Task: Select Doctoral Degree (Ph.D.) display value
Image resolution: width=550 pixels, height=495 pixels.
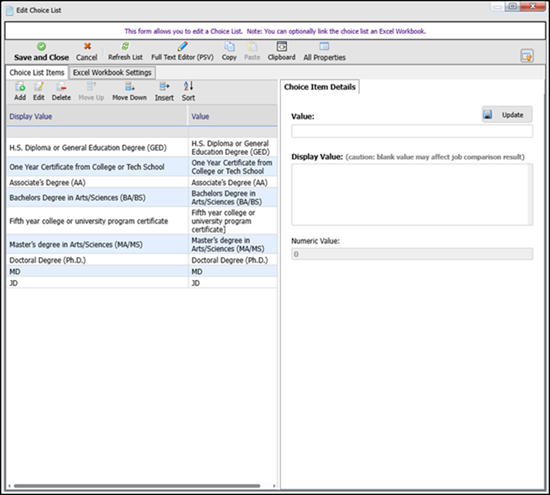Action: tap(97, 260)
